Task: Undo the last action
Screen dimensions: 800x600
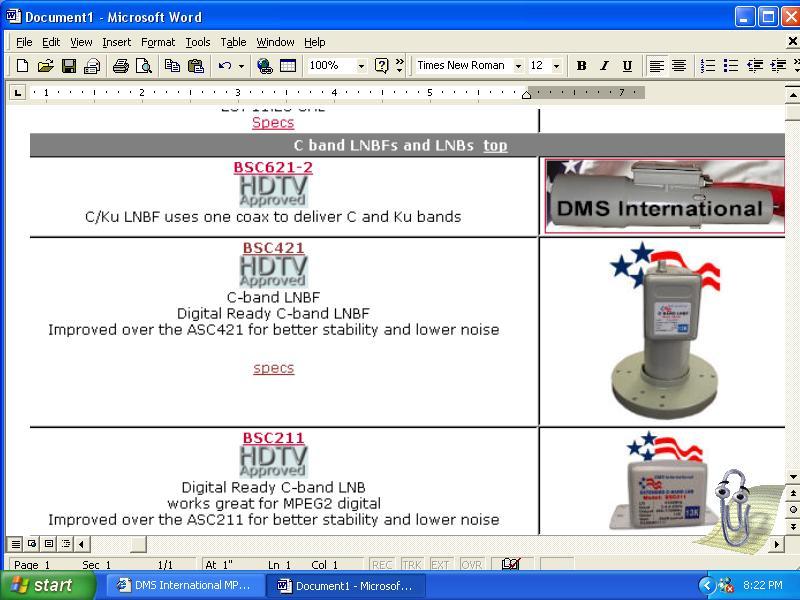Action: coord(224,66)
